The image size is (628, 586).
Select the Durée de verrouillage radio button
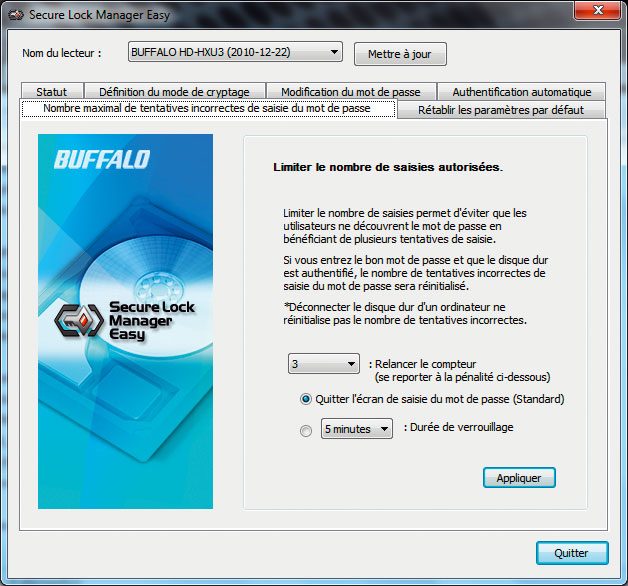(306, 431)
